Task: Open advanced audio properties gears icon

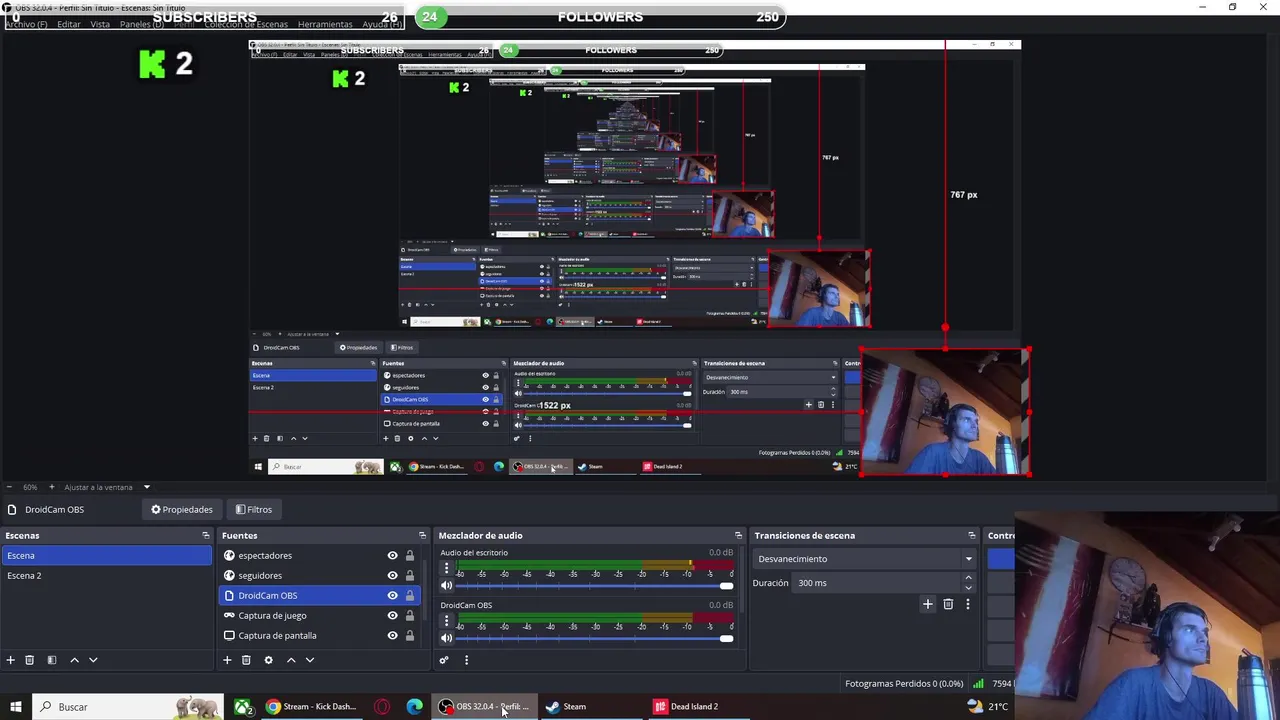Action: pos(444,660)
